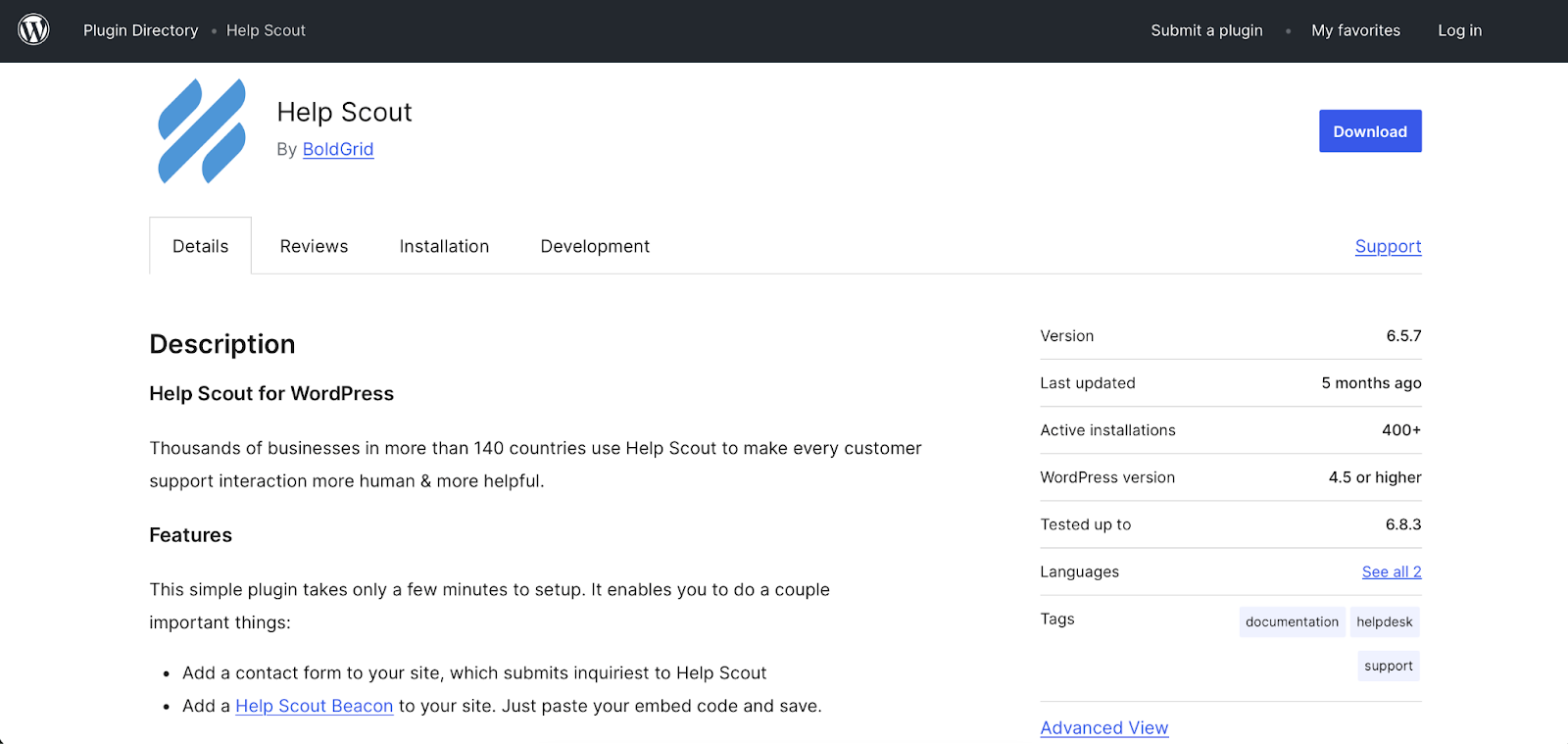Click tested up to value 6.8.3
Viewport: 1568px width, 744px height.
1403,524
